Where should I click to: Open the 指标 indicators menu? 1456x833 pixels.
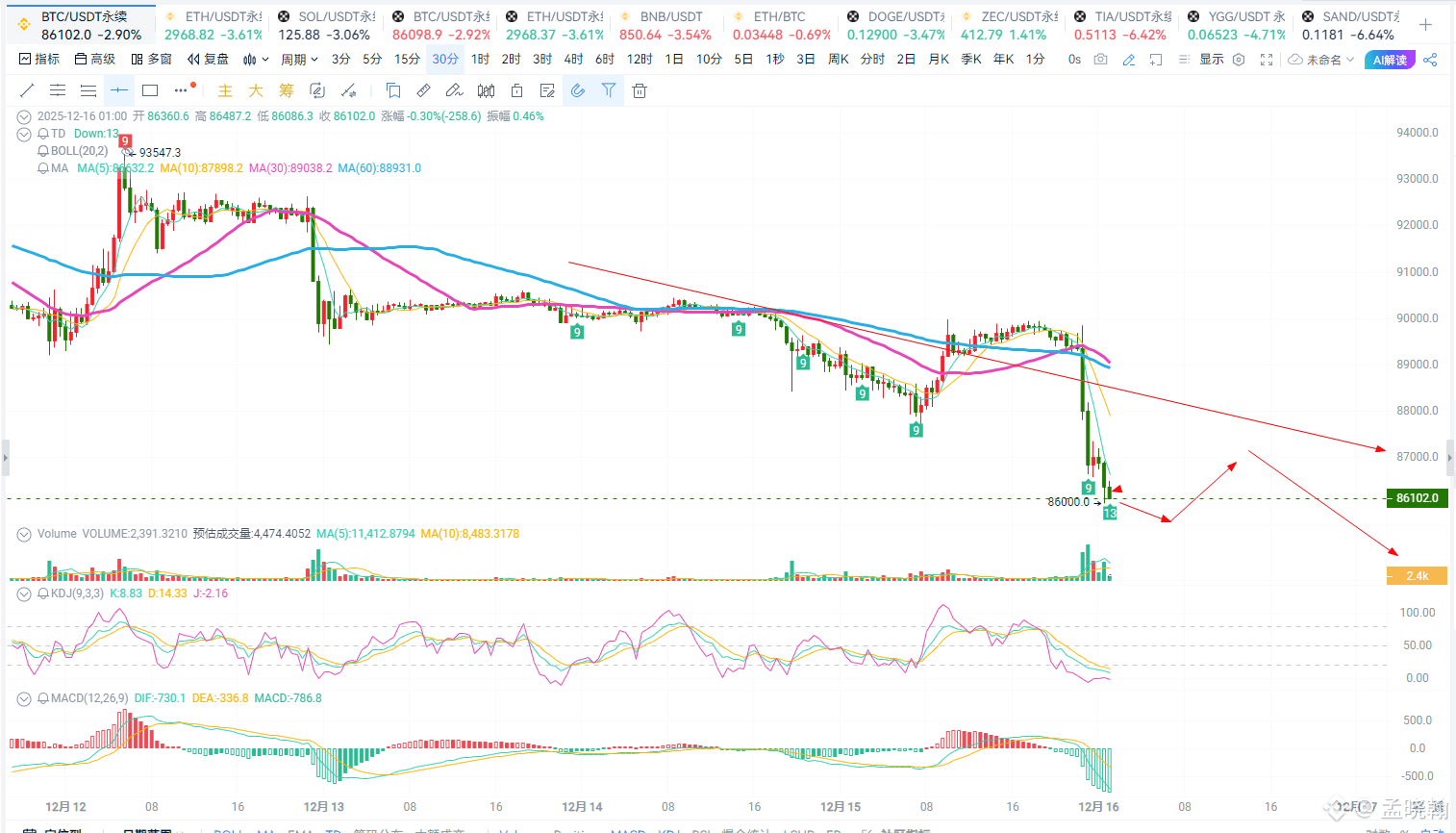39,60
